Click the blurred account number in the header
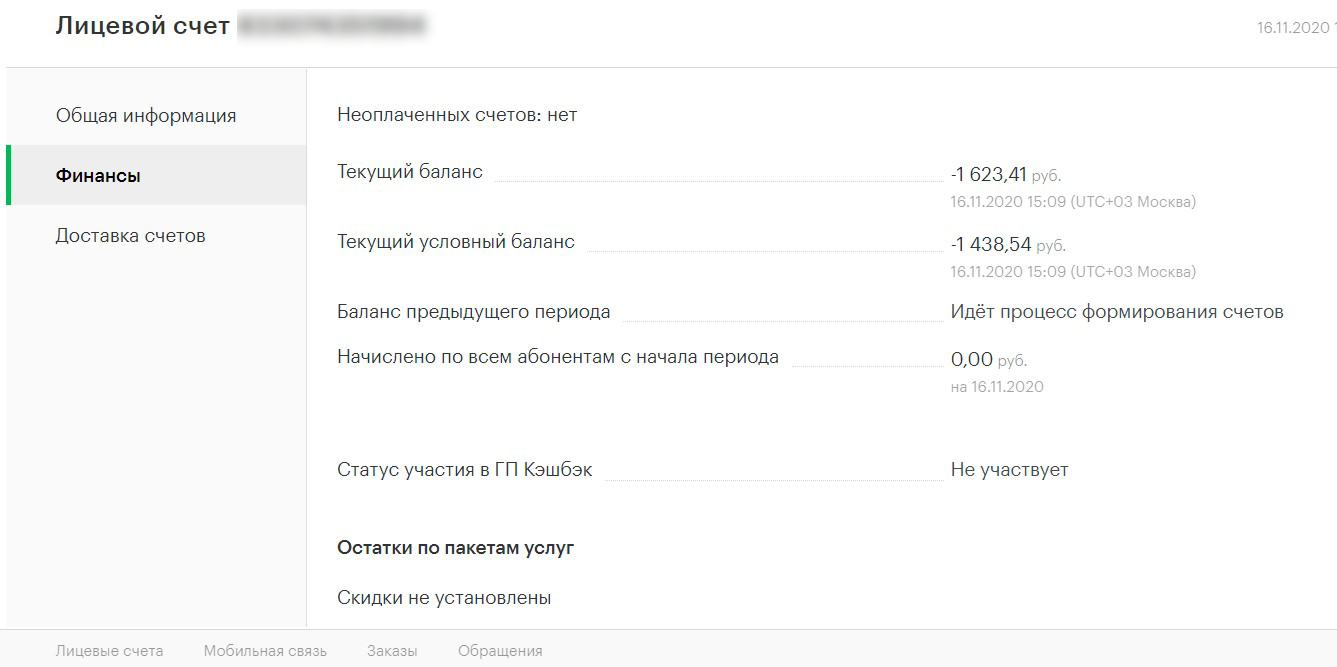This screenshot has width=1337, height=667. point(329,26)
